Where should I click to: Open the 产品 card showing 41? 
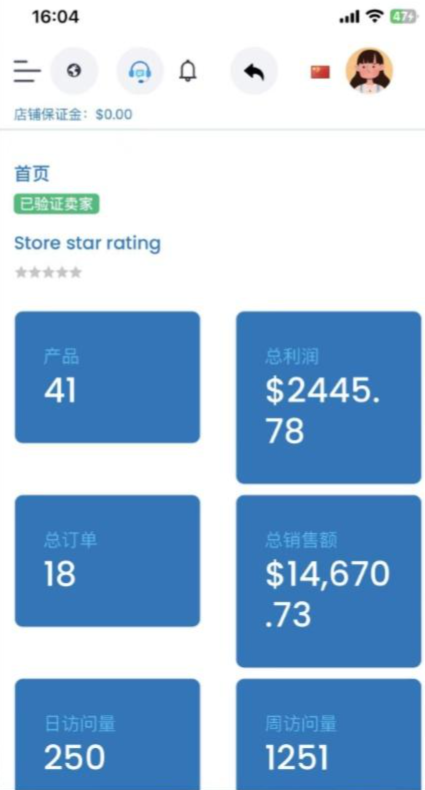107,377
